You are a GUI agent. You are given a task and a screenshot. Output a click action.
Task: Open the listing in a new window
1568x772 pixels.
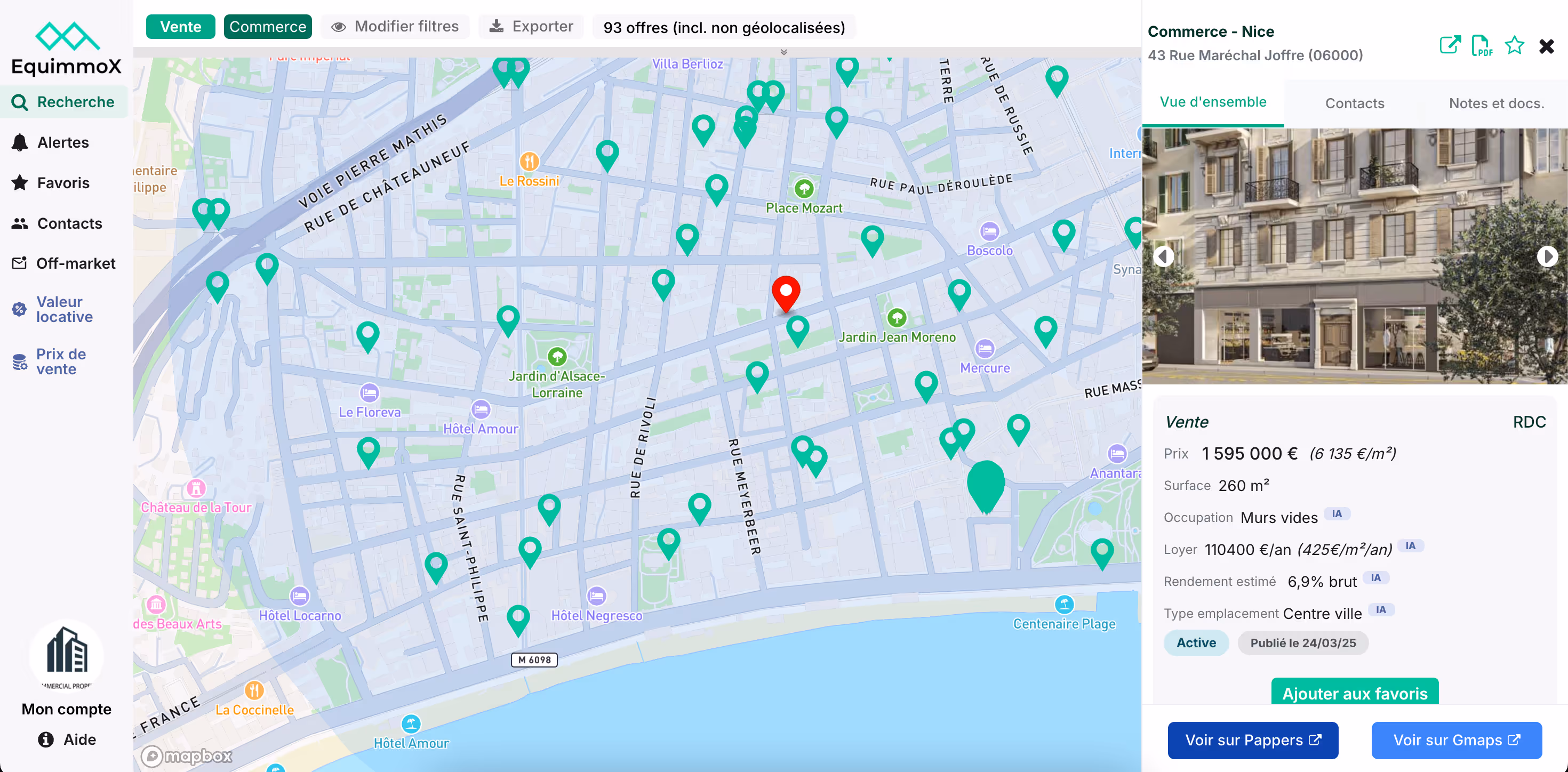[1450, 46]
